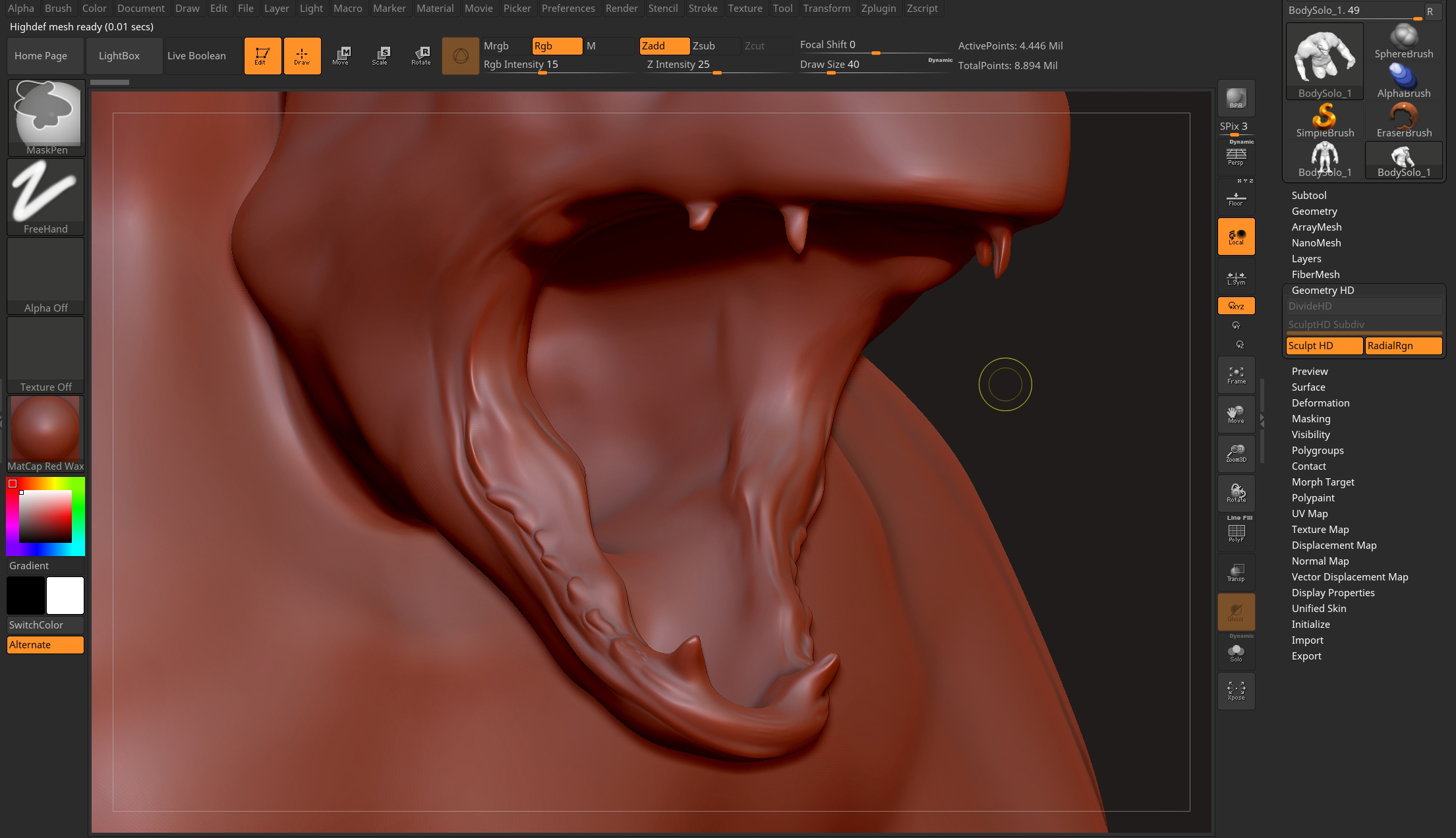Expand the Masking sub-palette
1456x838 pixels.
pos(1311,419)
